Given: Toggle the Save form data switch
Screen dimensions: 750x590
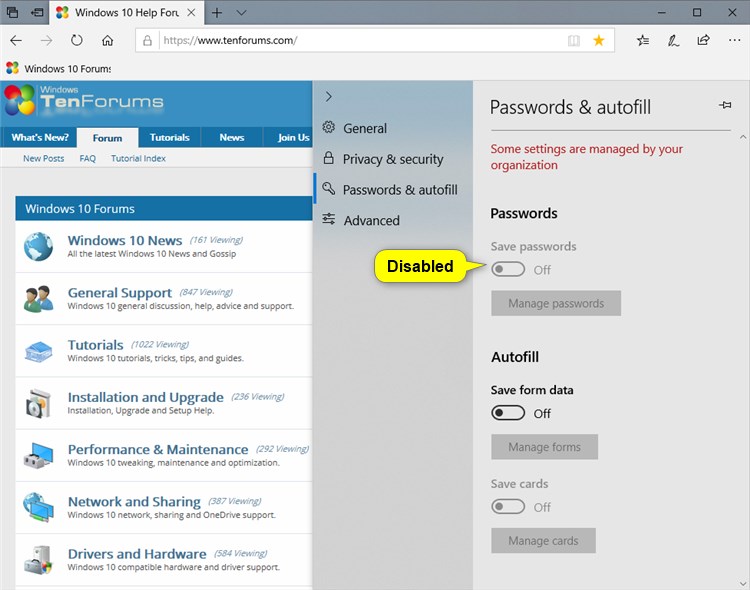Looking at the screenshot, I should (x=508, y=412).
